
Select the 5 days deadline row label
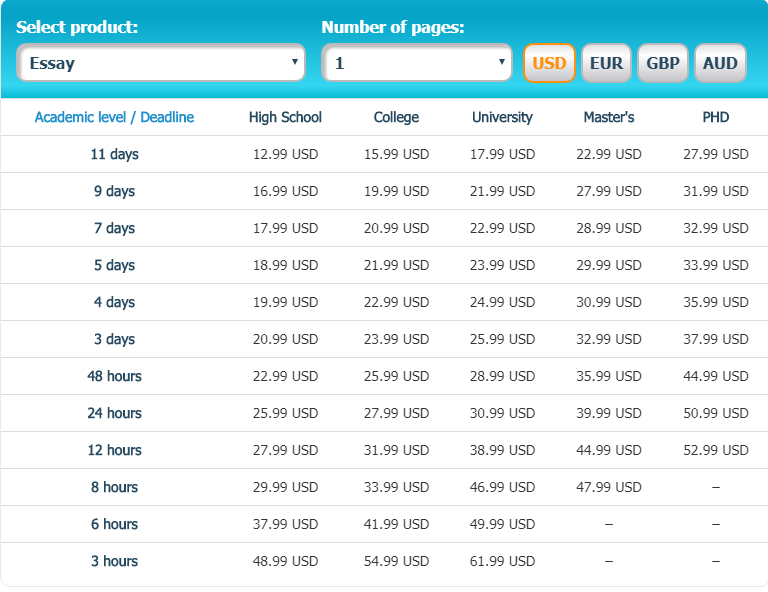(x=114, y=265)
